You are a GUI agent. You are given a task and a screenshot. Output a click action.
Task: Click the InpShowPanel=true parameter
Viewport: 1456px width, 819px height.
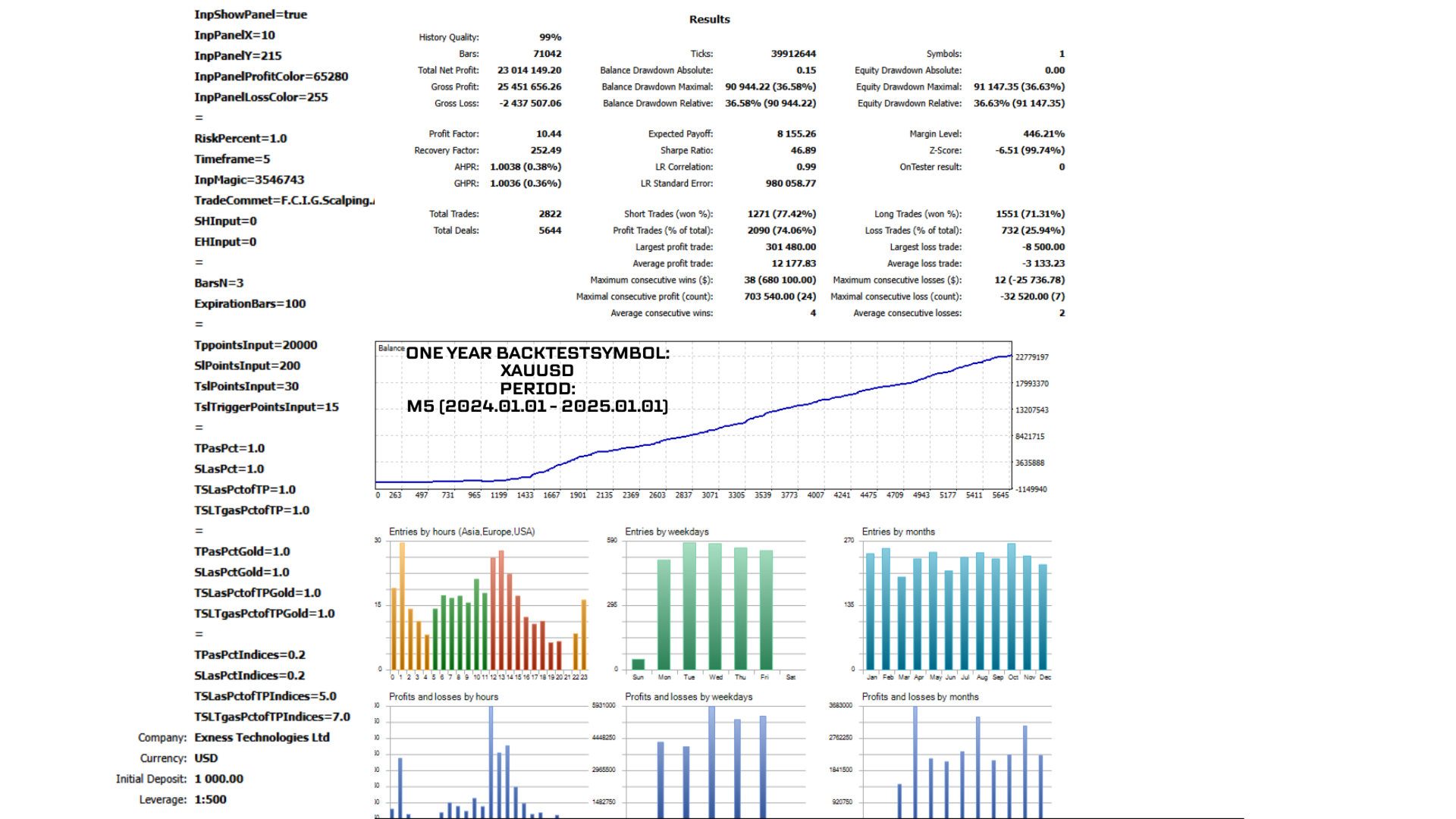click(x=250, y=14)
